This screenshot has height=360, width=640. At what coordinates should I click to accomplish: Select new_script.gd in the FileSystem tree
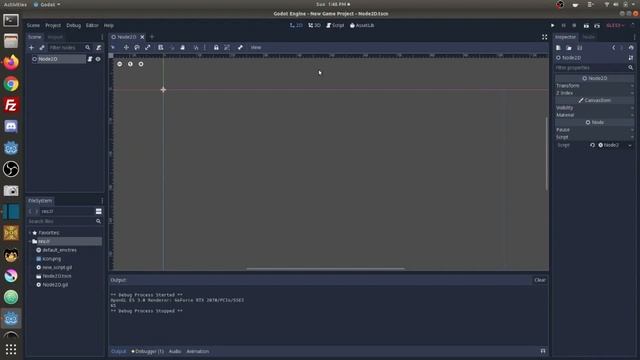tap(57, 267)
